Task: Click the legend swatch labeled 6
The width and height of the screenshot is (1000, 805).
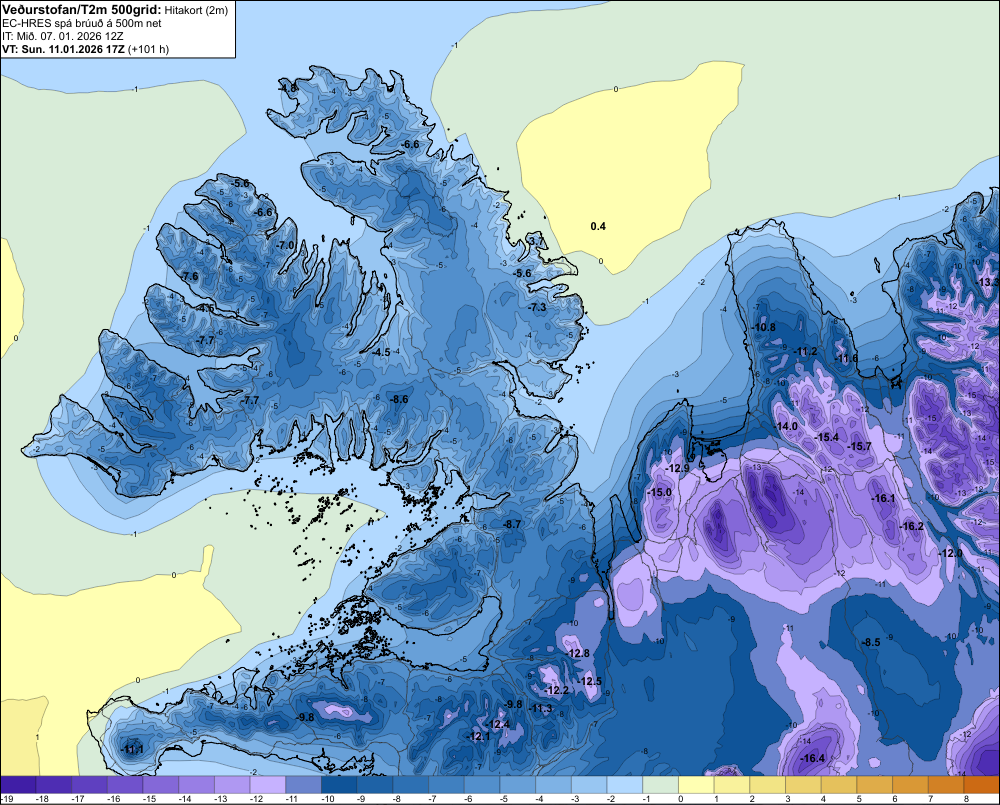Action: 911,785
